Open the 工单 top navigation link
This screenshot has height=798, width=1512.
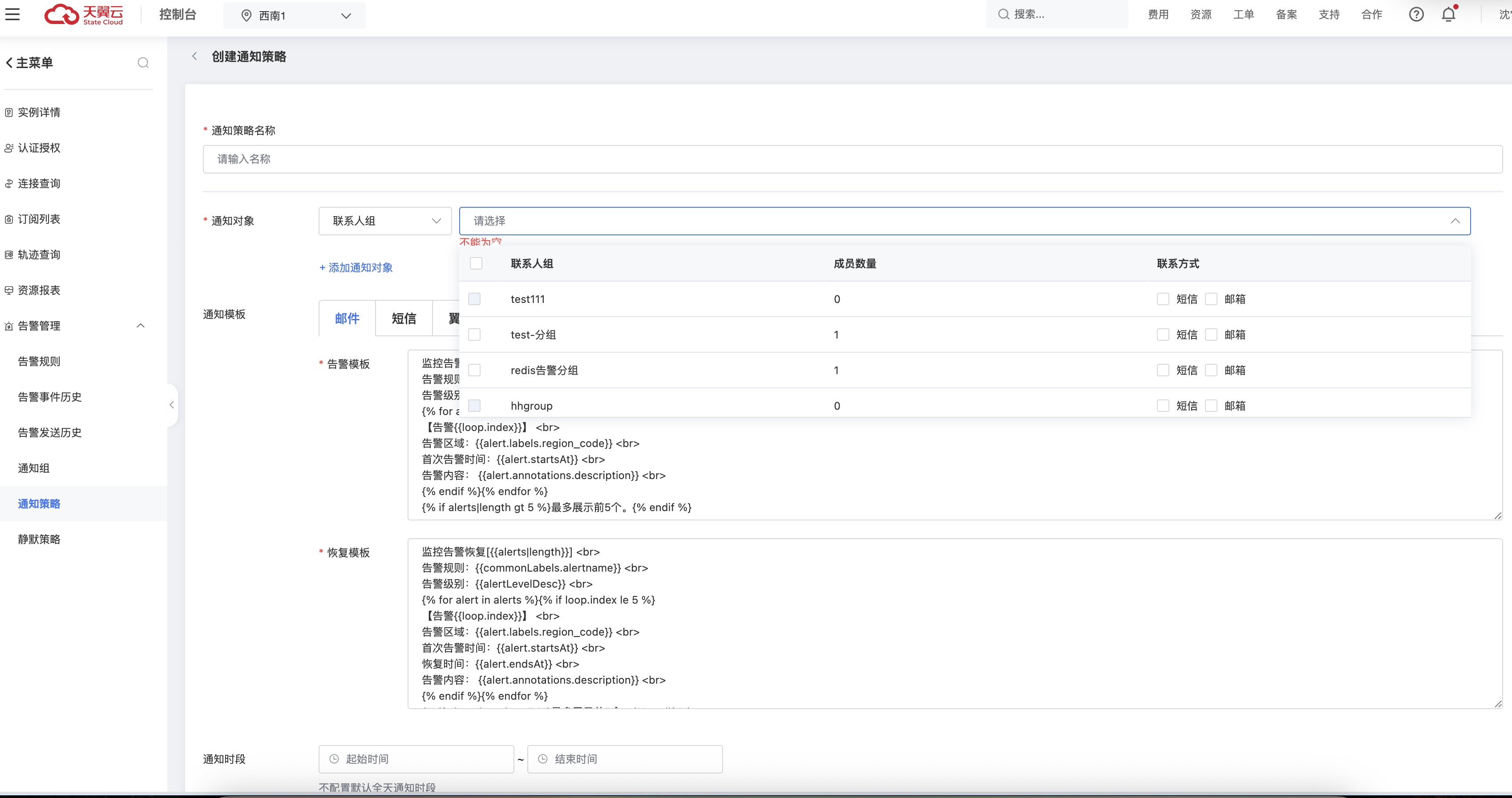[1243, 14]
